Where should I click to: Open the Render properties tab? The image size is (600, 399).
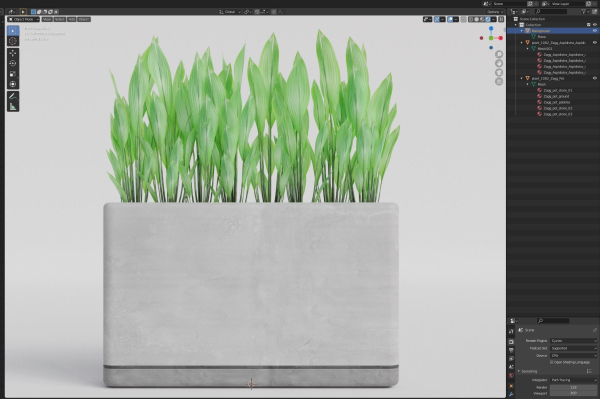pos(511,342)
